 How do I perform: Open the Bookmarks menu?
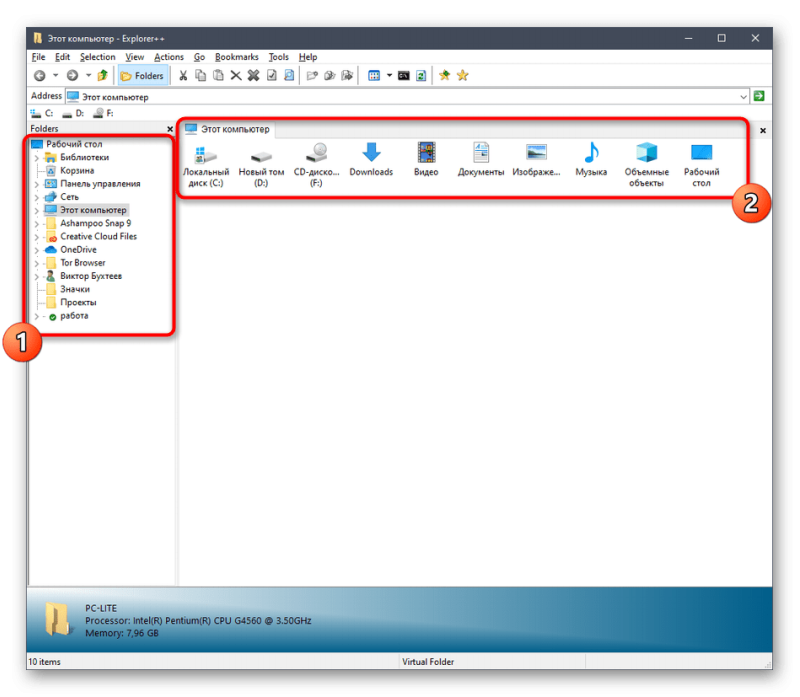[237, 57]
